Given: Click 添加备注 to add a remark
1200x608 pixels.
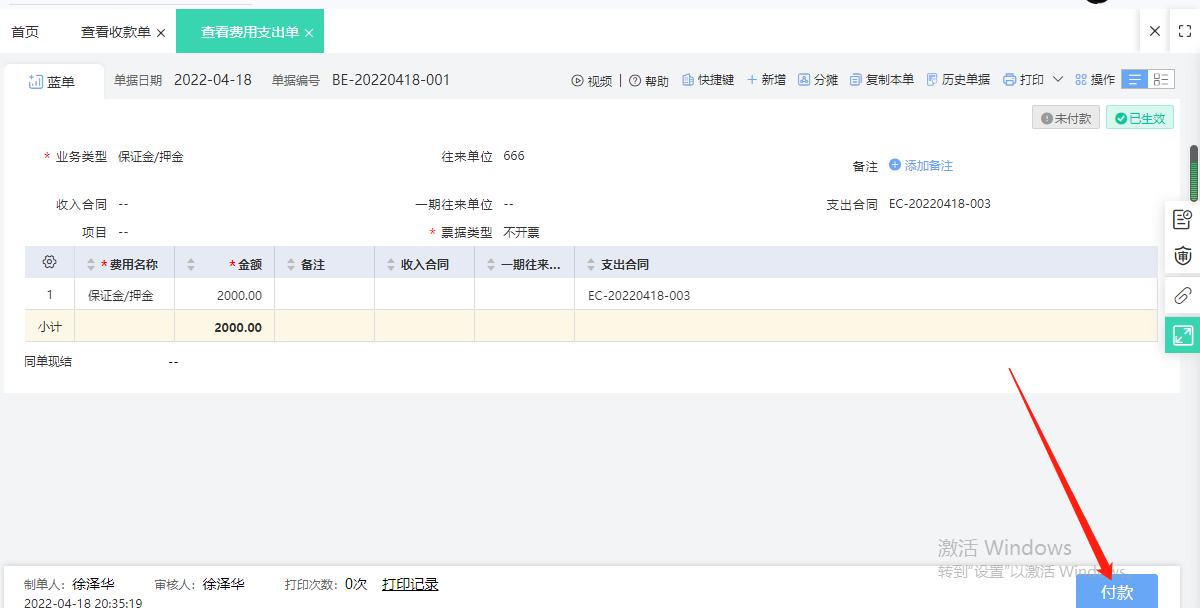Looking at the screenshot, I should tap(921, 165).
